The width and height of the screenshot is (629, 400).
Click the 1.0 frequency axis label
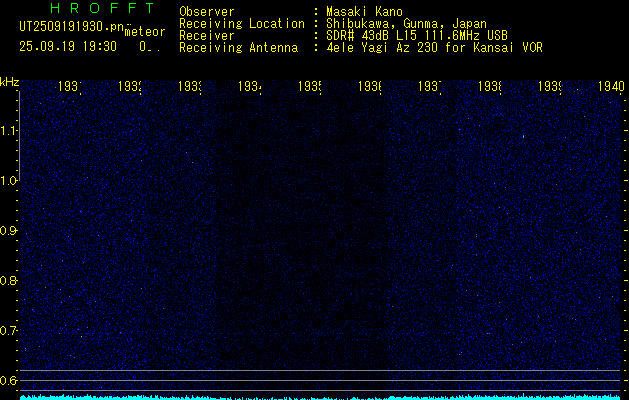[8, 181]
